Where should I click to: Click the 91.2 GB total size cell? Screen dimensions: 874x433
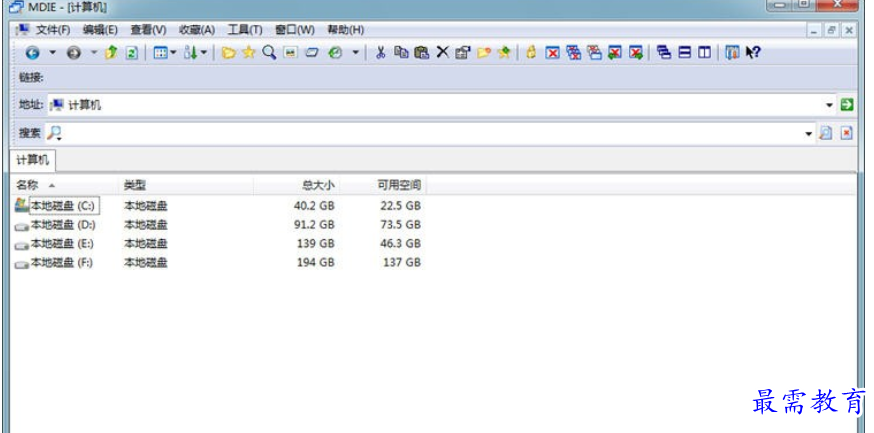coord(314,225)
